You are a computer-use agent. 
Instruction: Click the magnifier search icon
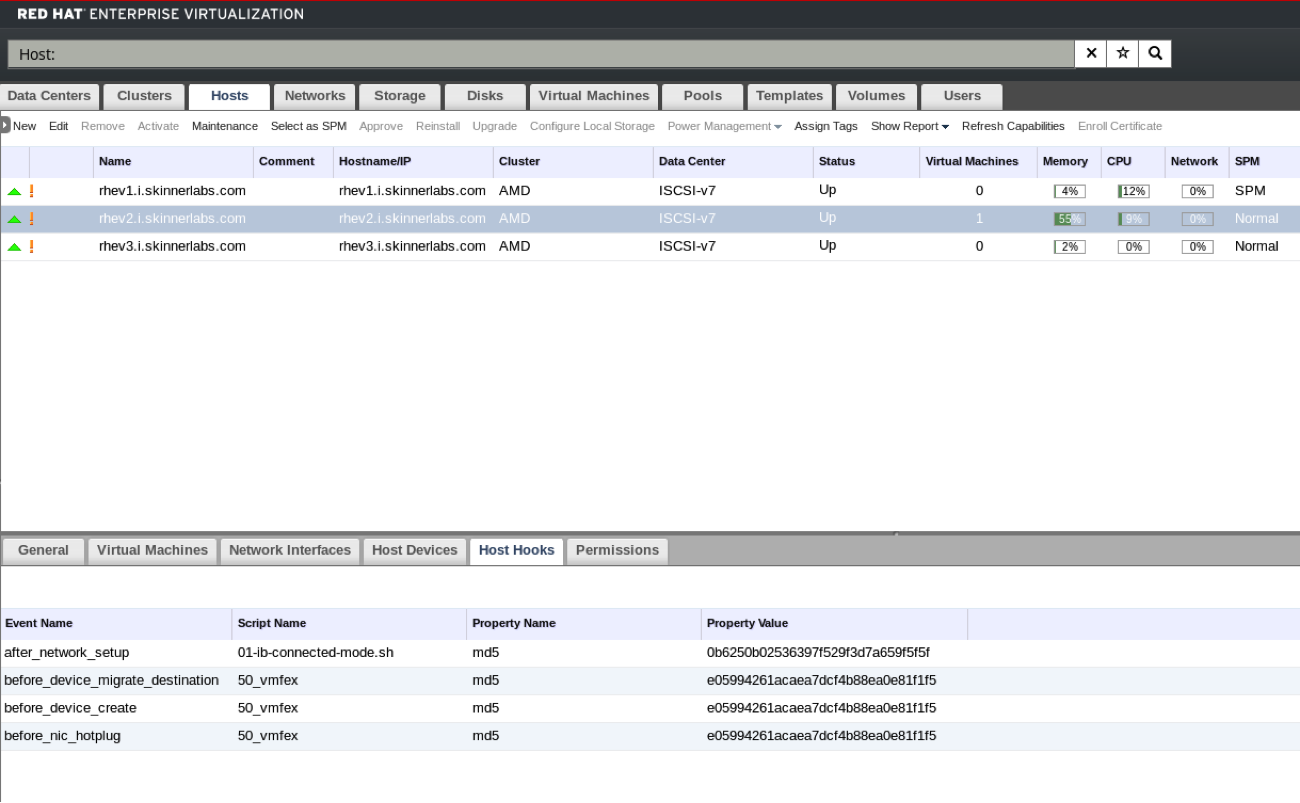[x=1155, y=54]
